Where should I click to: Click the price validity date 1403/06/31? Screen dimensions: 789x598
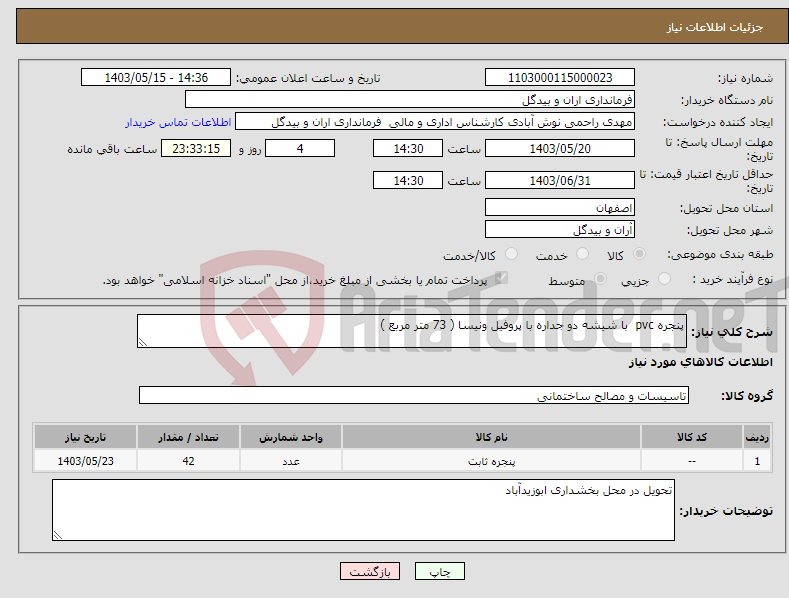tap(560, 180)
